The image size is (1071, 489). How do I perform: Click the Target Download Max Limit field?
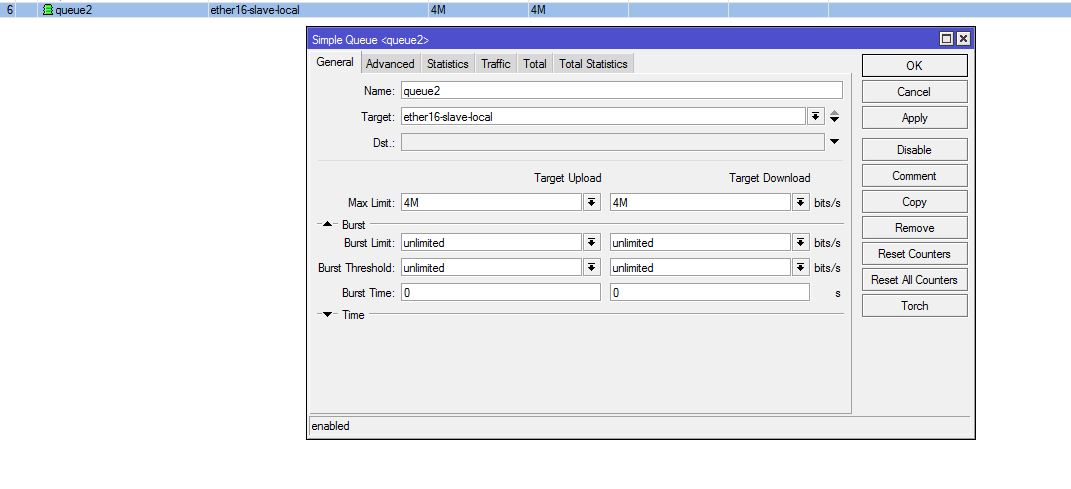pyautogui.click(x=700, y=202)
